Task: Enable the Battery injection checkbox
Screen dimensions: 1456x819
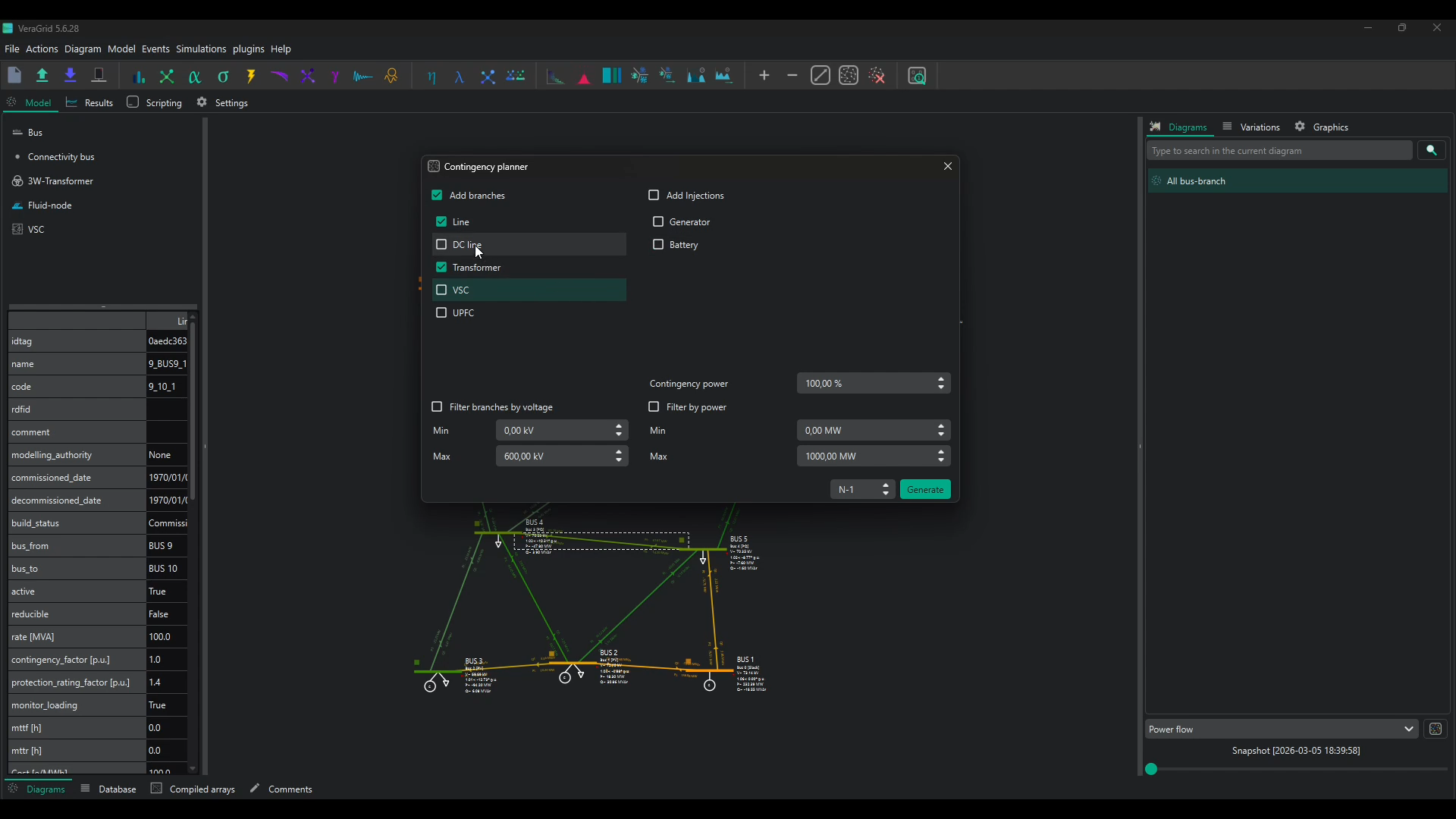Action: coord(658,245)
